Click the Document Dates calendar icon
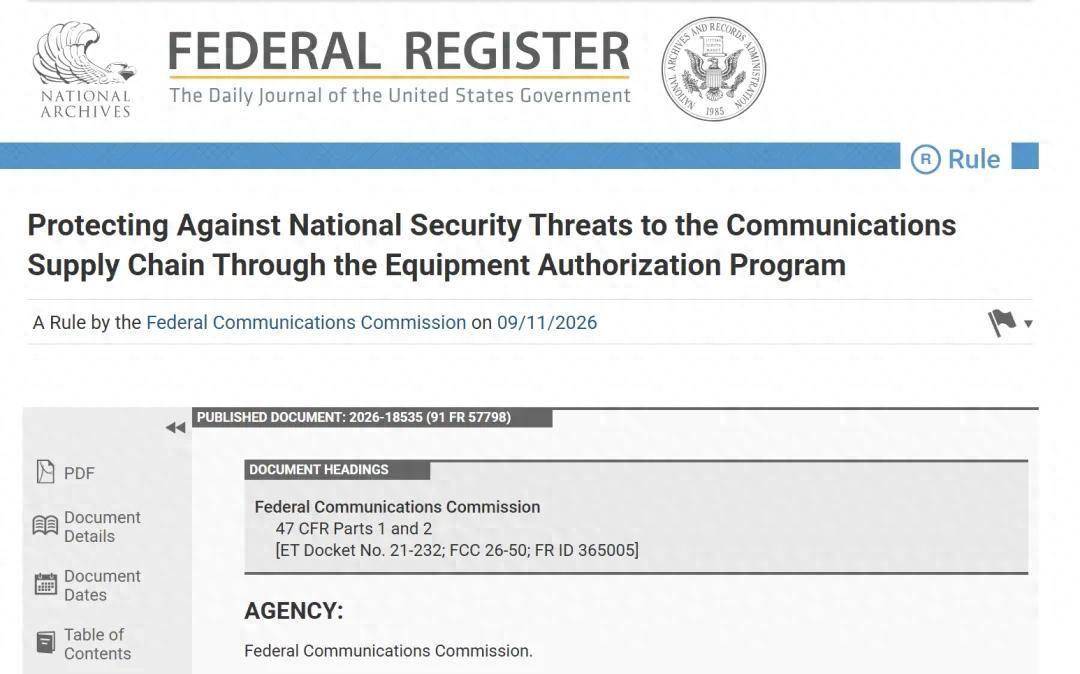Screen dimensions: 1080x674 pos(45,585)
